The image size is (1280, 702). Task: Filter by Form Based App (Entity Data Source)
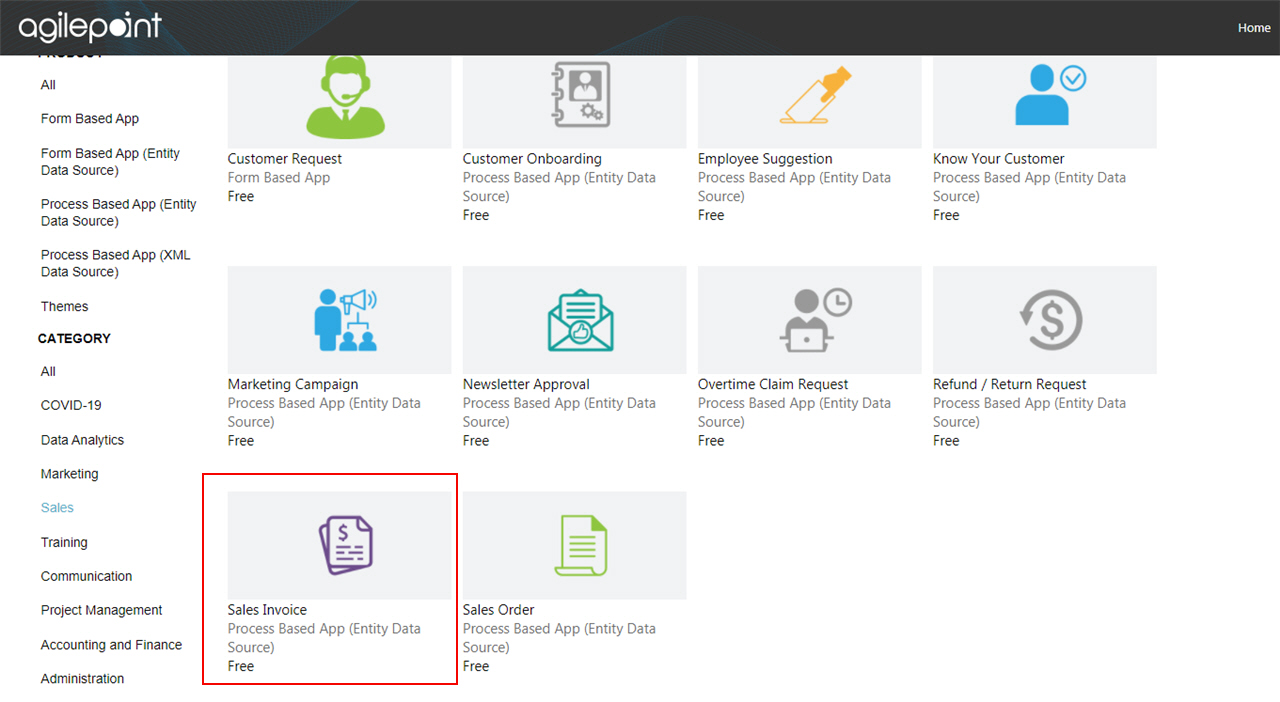click(x=110, y=162)
